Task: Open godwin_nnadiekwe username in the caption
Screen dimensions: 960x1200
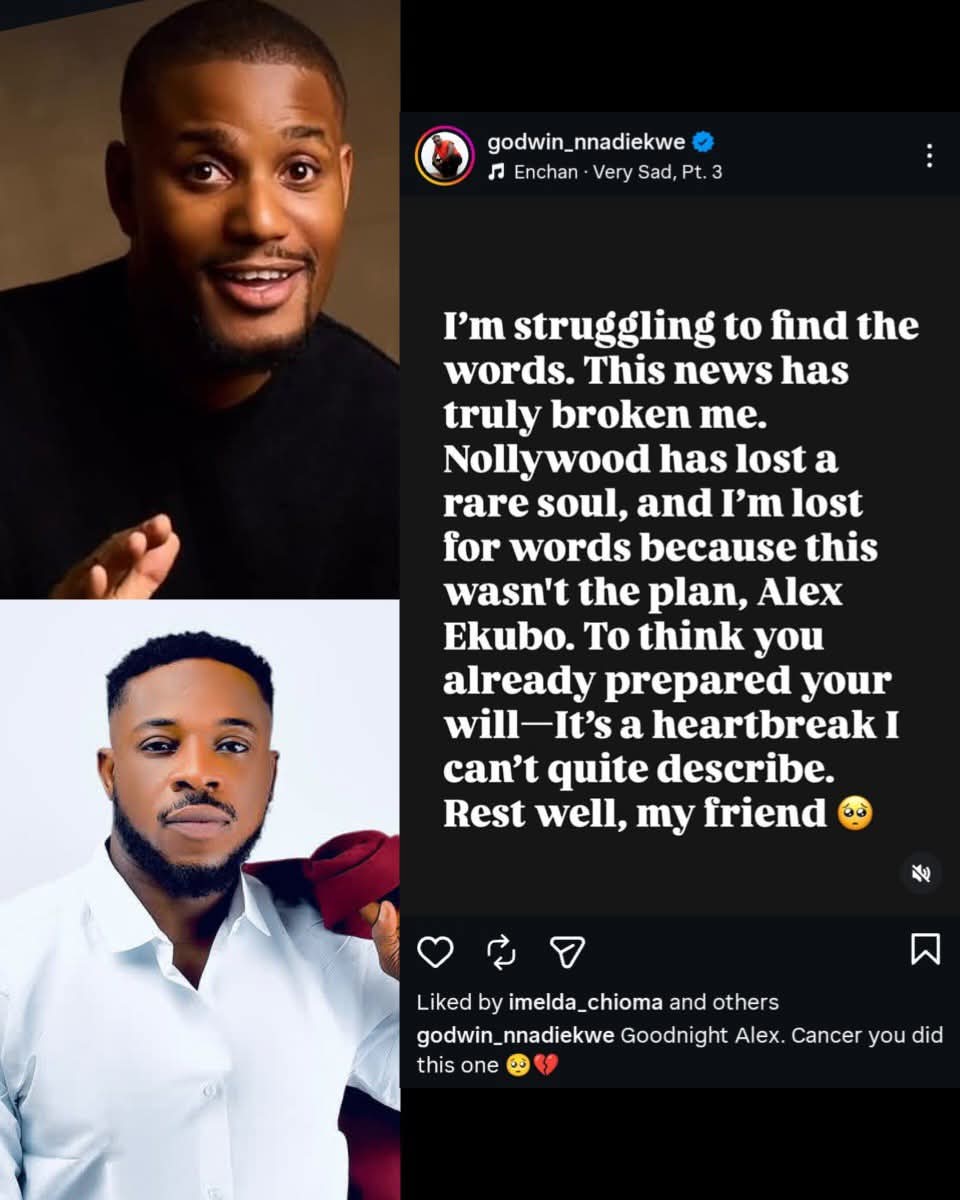Action: pos(516,1036)
